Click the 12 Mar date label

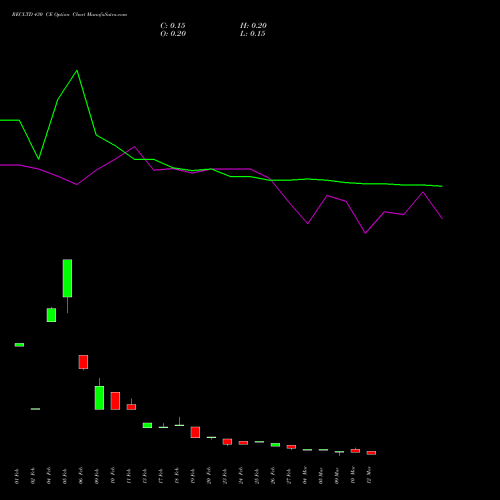[369, 475]
